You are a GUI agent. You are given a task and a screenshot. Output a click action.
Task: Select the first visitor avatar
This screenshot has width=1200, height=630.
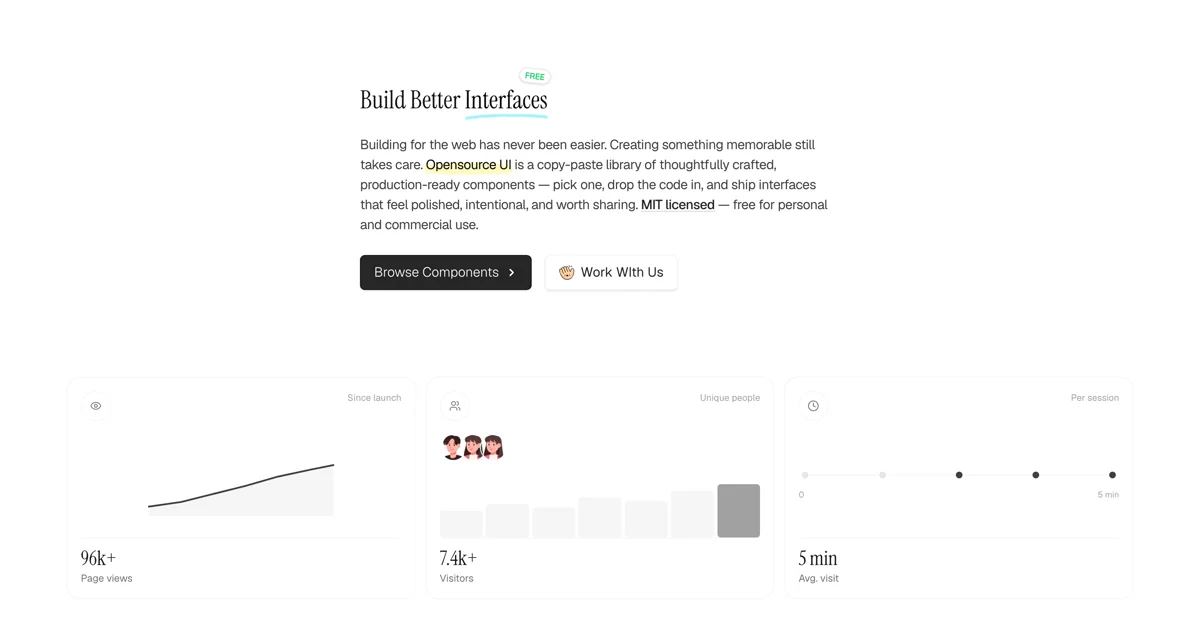click(x=453, y=447)
